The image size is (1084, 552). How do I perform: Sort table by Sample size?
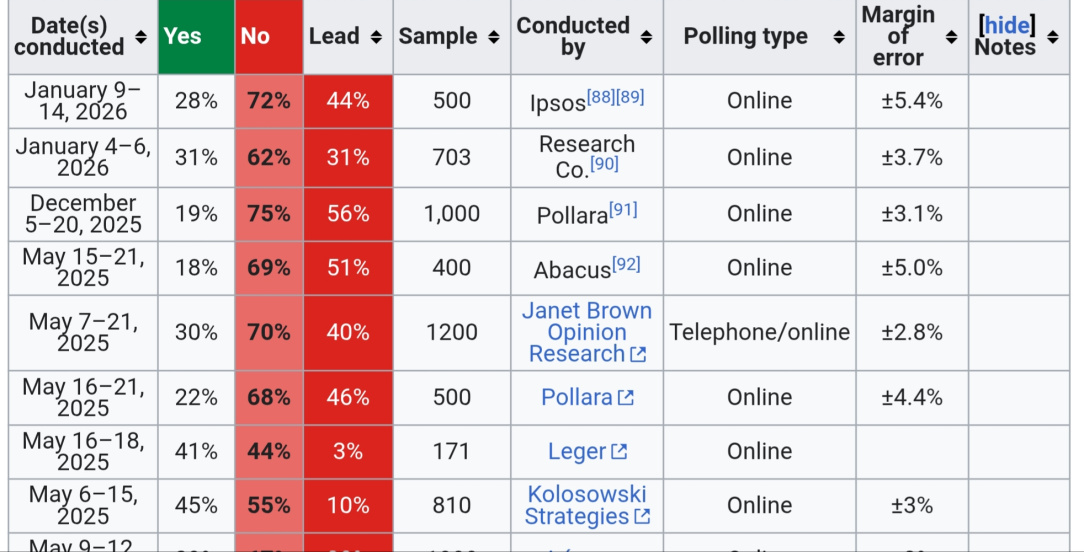[x=494, y=37]
